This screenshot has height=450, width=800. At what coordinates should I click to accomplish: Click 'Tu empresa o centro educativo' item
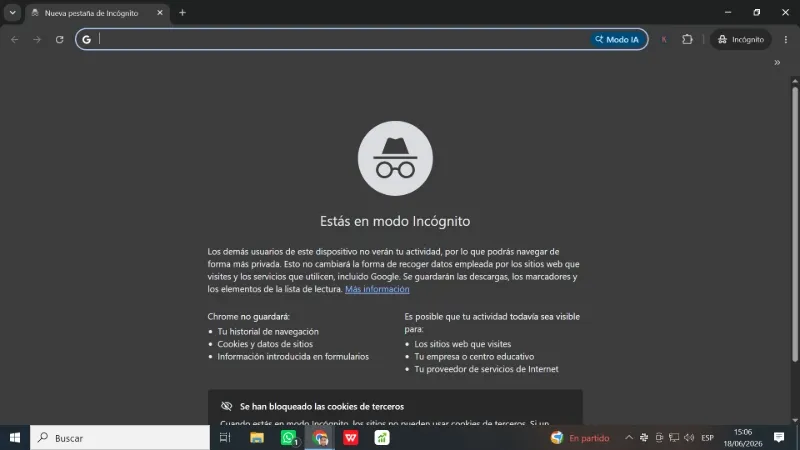(474, 357)
